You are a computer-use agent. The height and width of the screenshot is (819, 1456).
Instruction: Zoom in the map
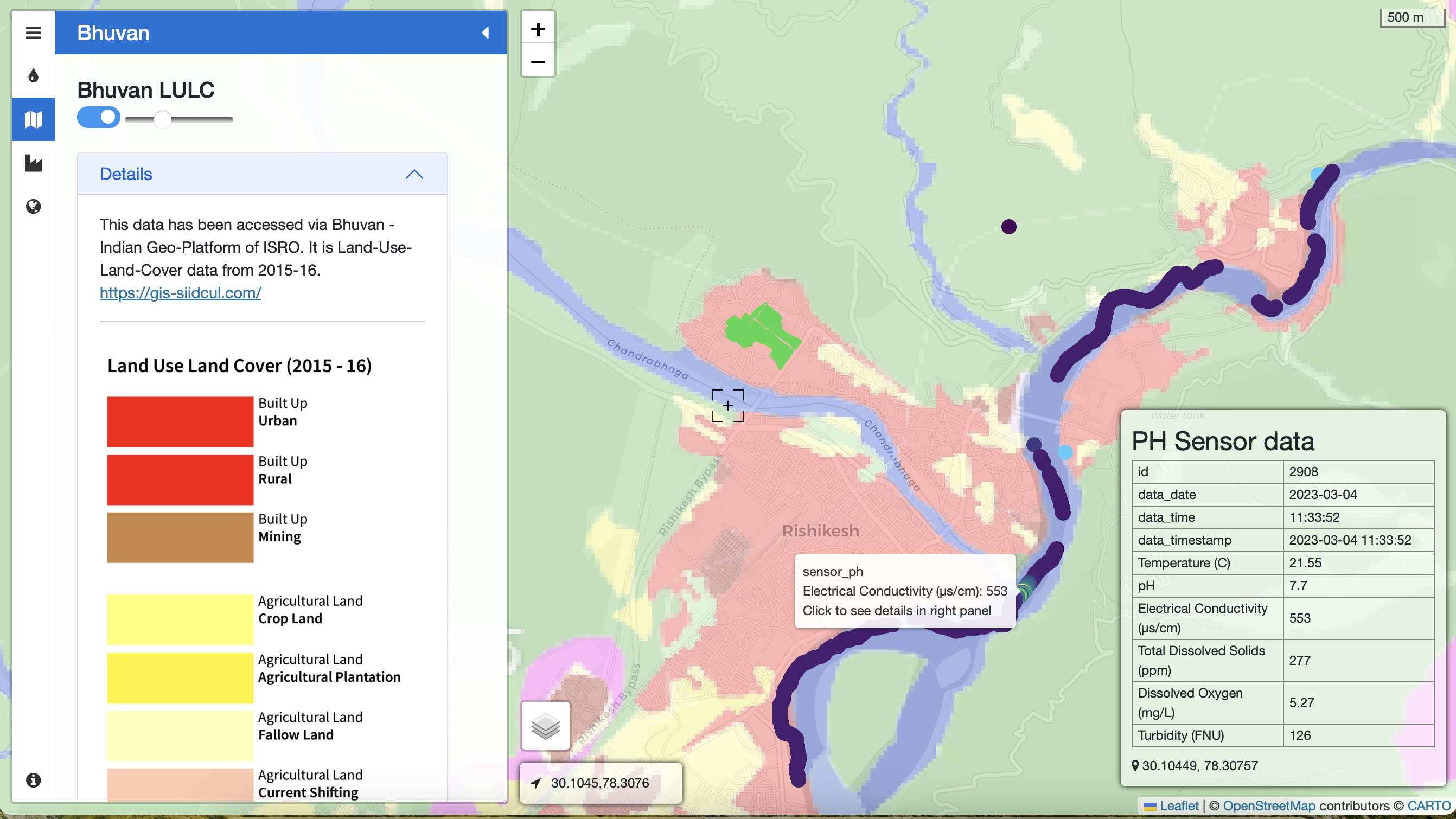tap(538, 29)
